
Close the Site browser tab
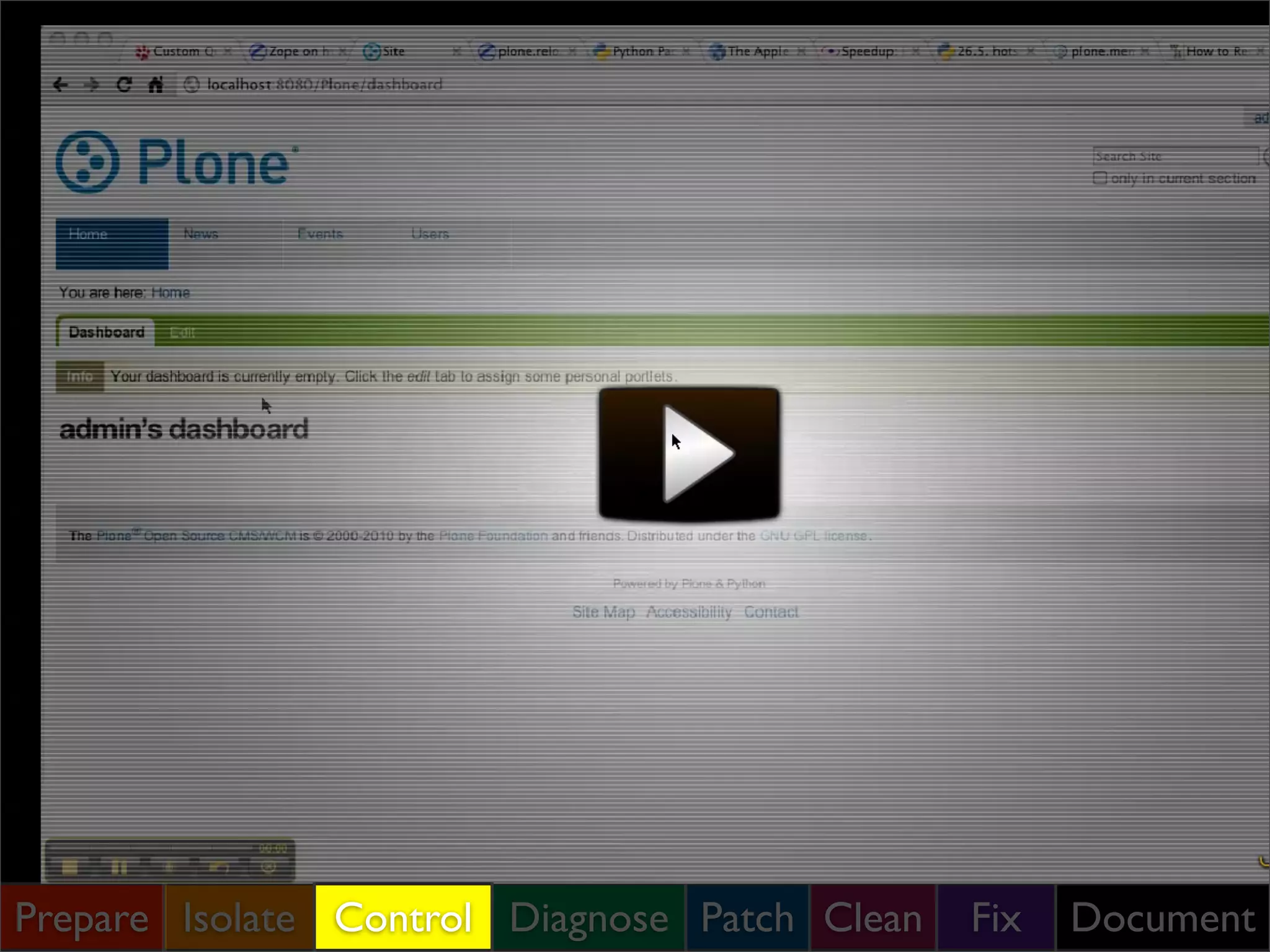click(x=457, y=51)
